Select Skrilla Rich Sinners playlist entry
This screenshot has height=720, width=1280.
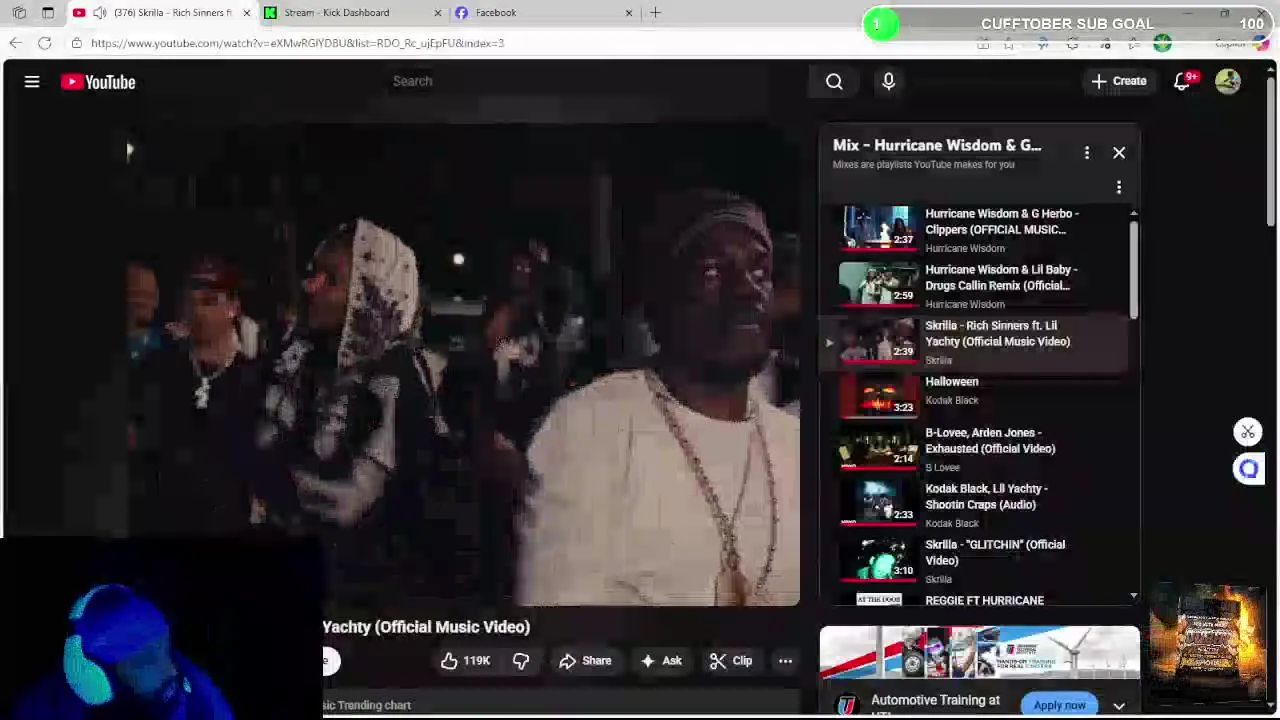(975, 341)
